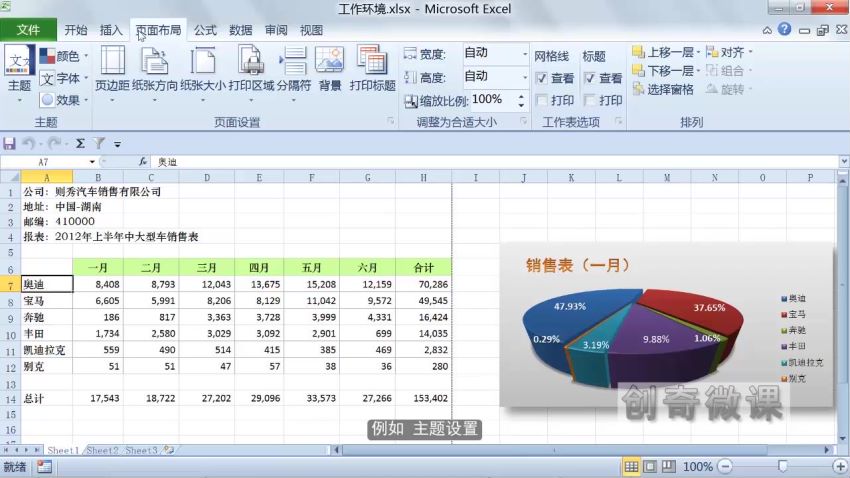
Task: Open the File (文件) tab
Action: 28,30
